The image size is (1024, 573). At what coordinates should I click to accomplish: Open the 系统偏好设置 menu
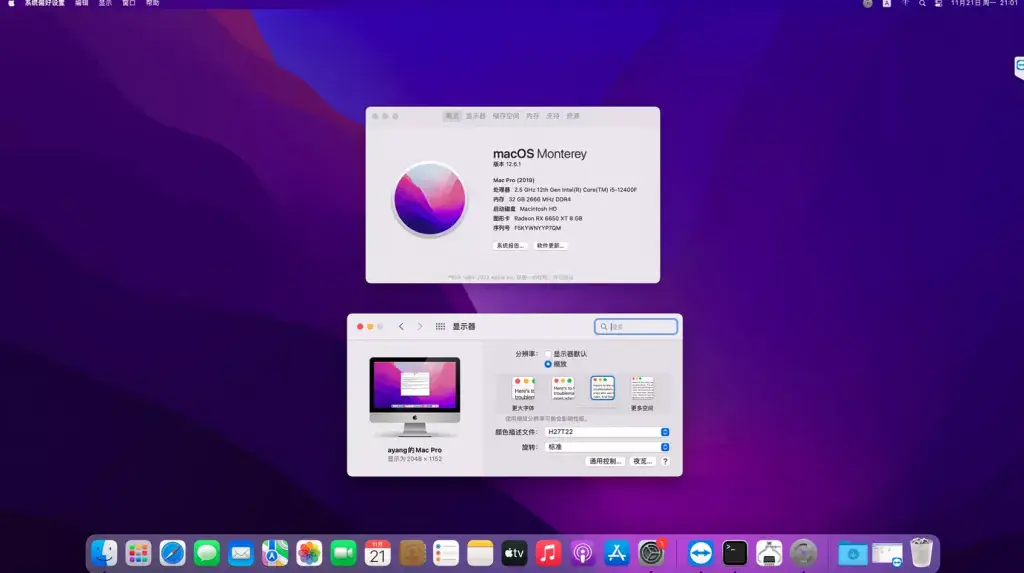[44, 3]
